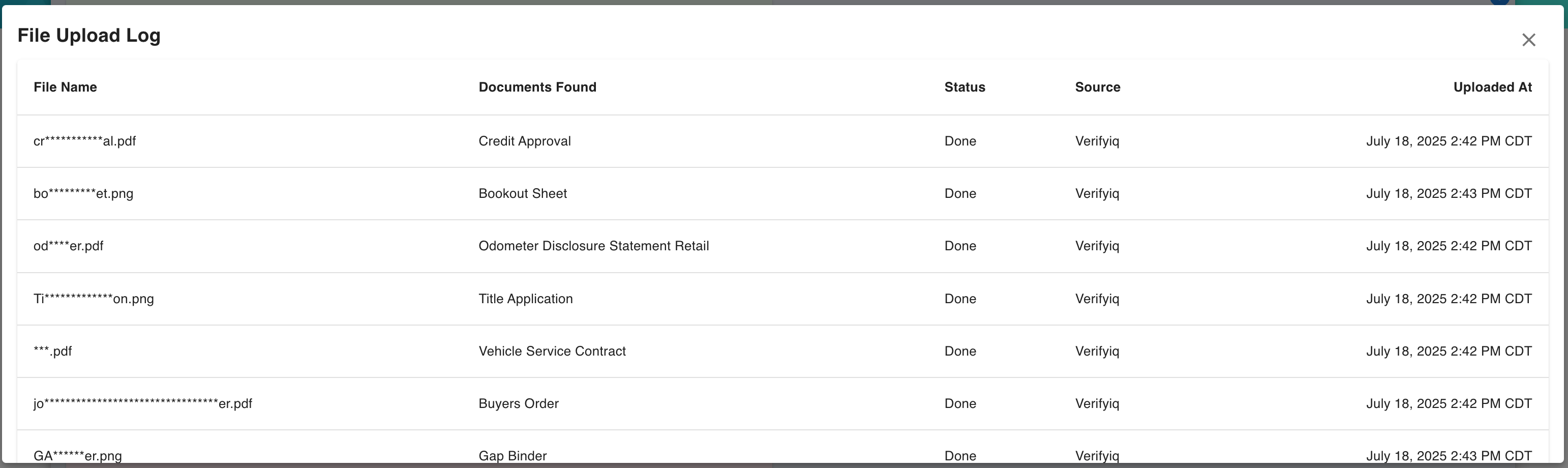
Task: Select the bo***et.png file name
Action: (83, 194)
